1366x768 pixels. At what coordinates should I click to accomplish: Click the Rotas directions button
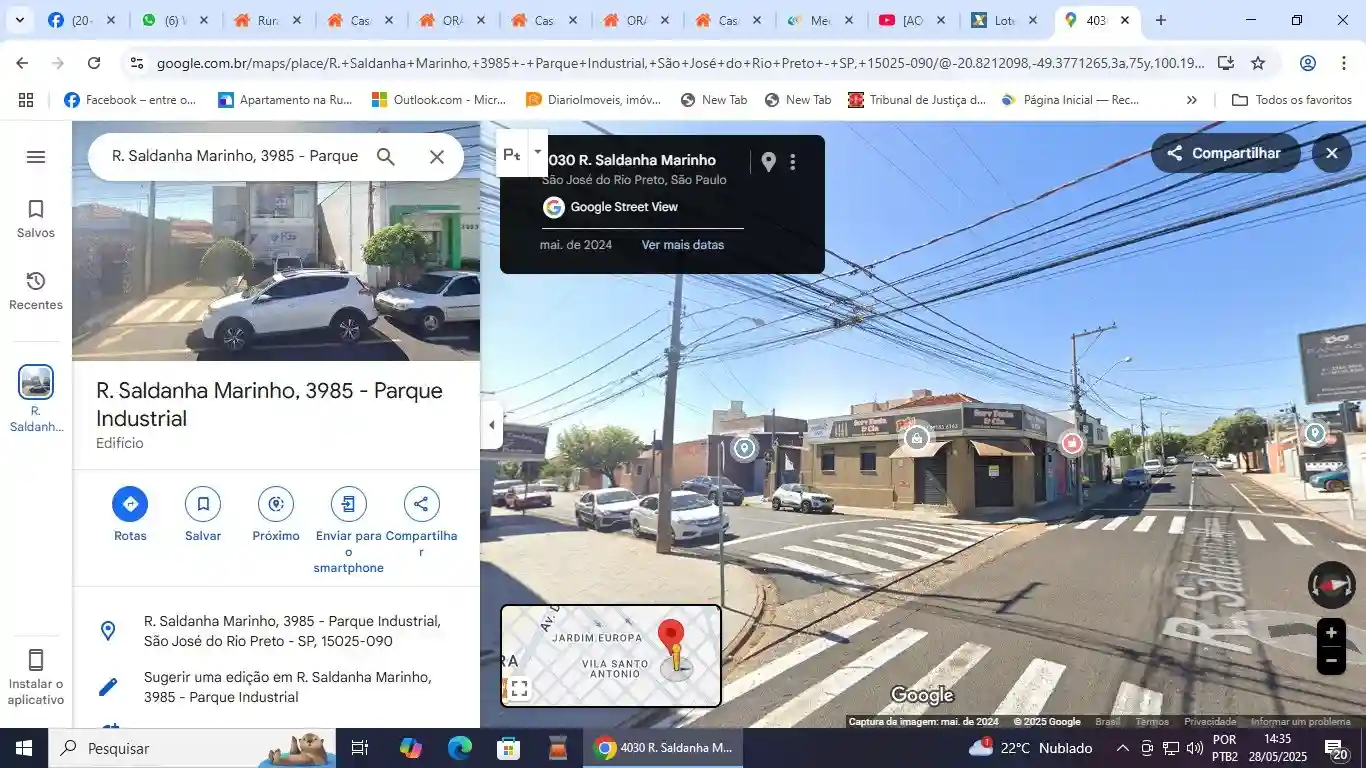(130, 515)
